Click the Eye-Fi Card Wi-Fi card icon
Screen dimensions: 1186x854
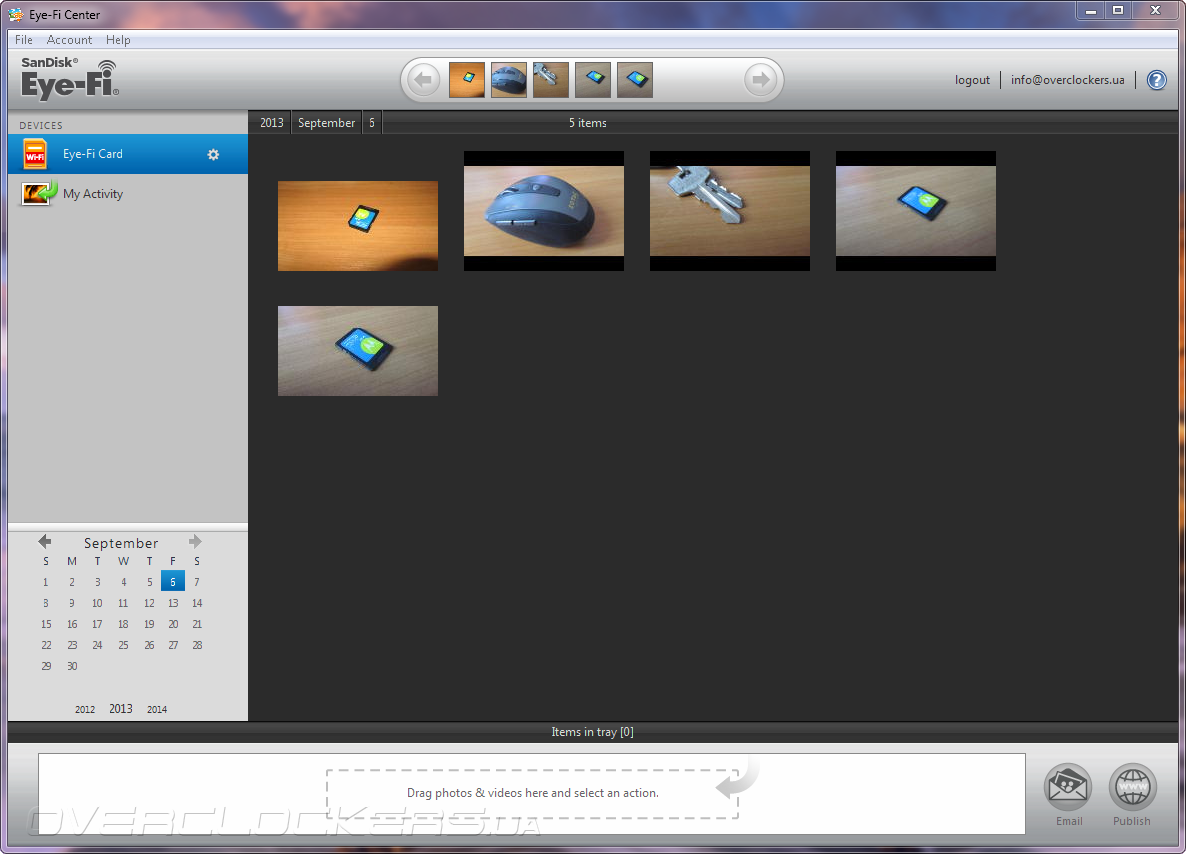pyautogui.click(x=35, y=154)
